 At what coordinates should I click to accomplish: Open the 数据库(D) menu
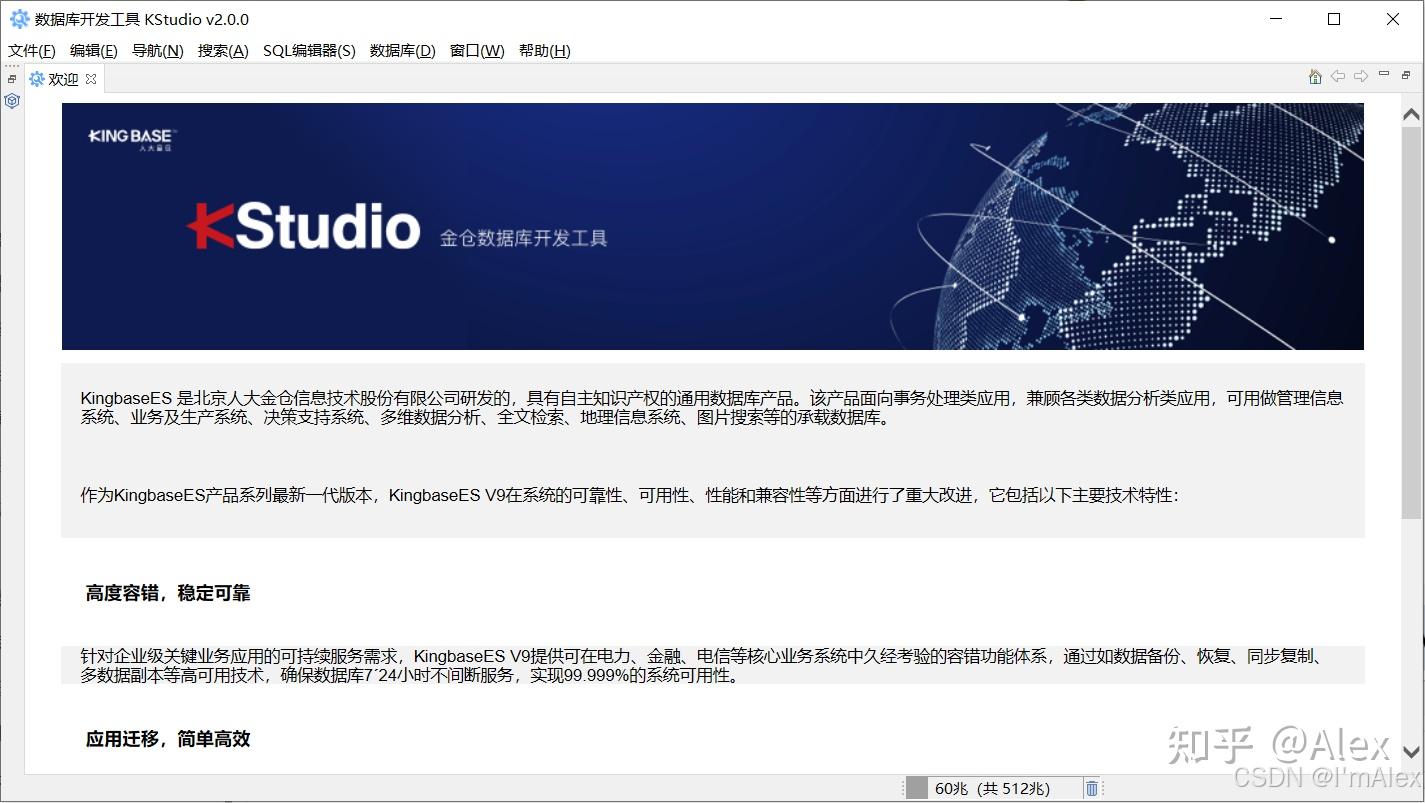click(x=401, y=51)
